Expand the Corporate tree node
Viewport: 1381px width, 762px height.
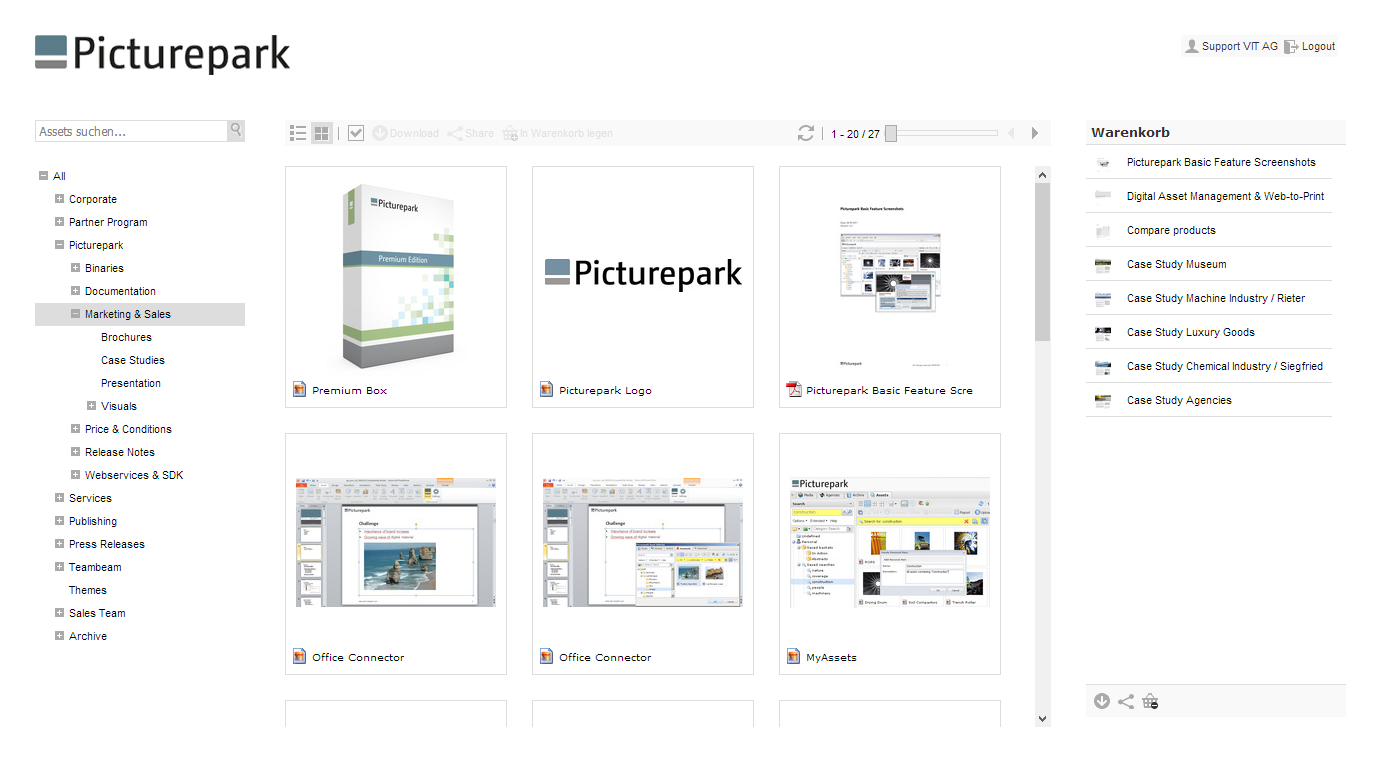click(59, 199)
